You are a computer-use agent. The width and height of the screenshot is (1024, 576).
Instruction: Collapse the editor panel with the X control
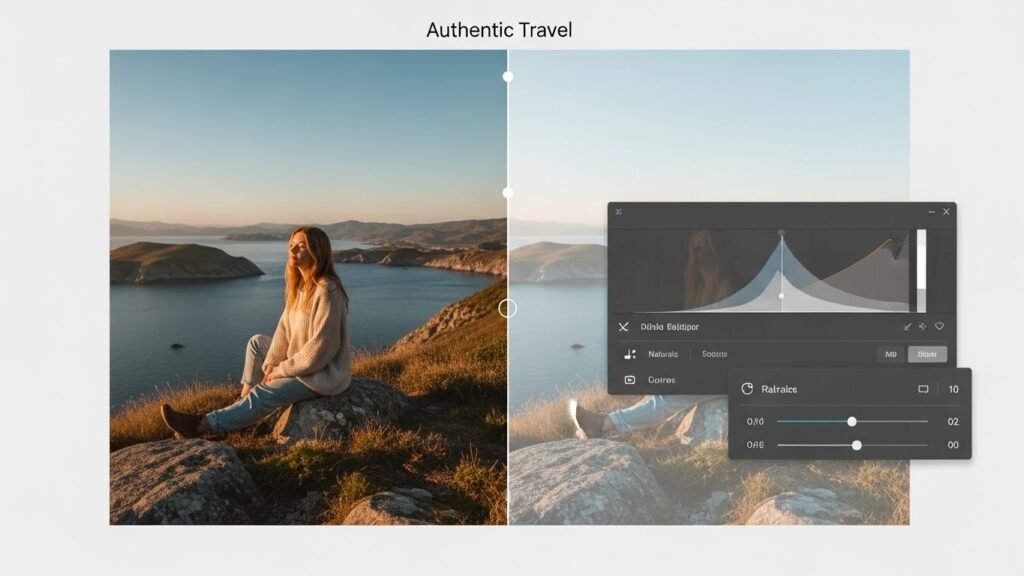tap(623, 327)
